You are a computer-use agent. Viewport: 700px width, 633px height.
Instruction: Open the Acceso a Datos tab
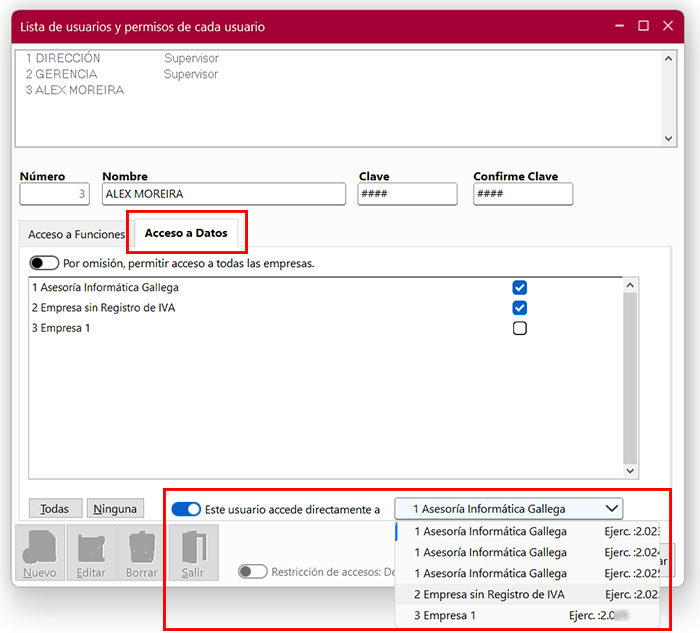(186, 234)
